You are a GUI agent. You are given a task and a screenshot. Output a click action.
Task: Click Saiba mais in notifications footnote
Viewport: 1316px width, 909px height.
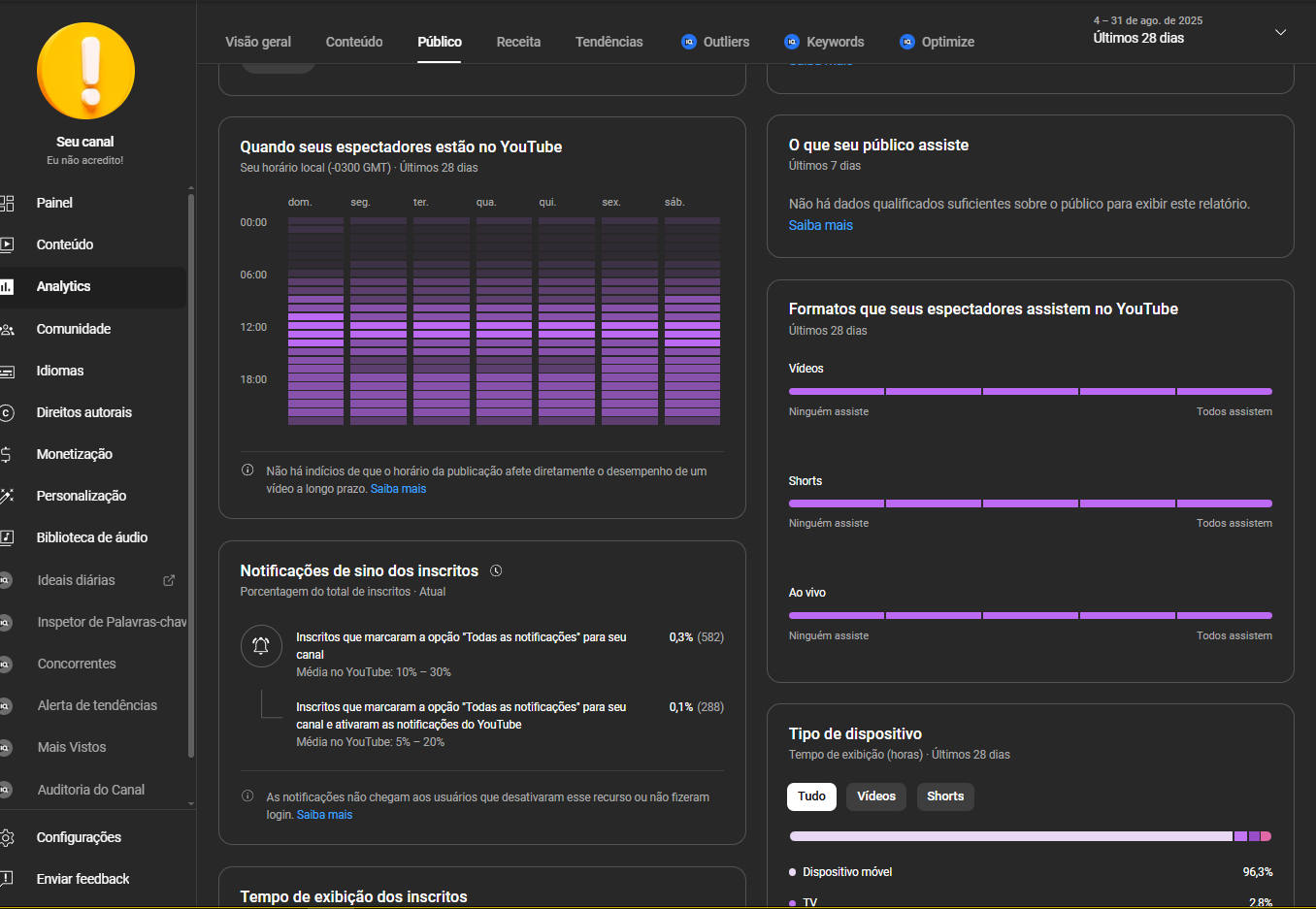(x=324, y=815)
